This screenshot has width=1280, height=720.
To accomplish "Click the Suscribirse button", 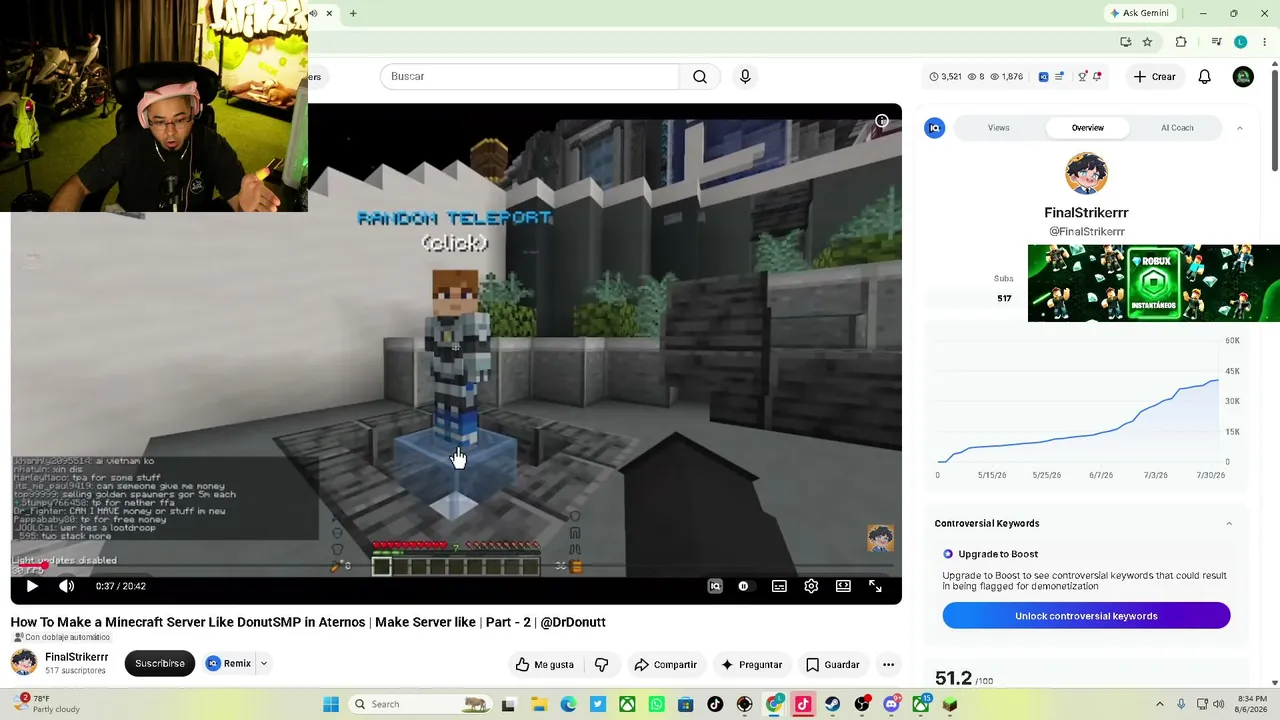I will pos(160,664).
